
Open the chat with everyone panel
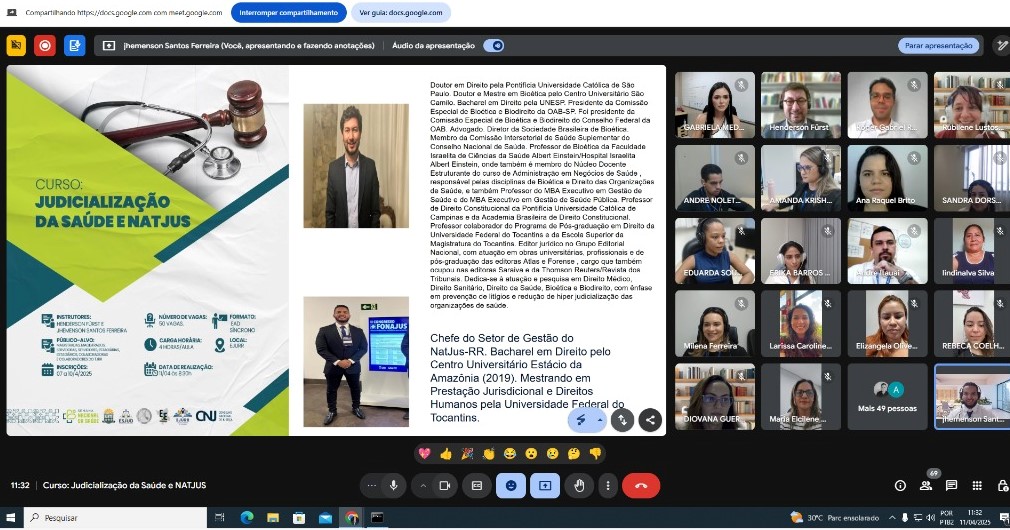(951, 485)
